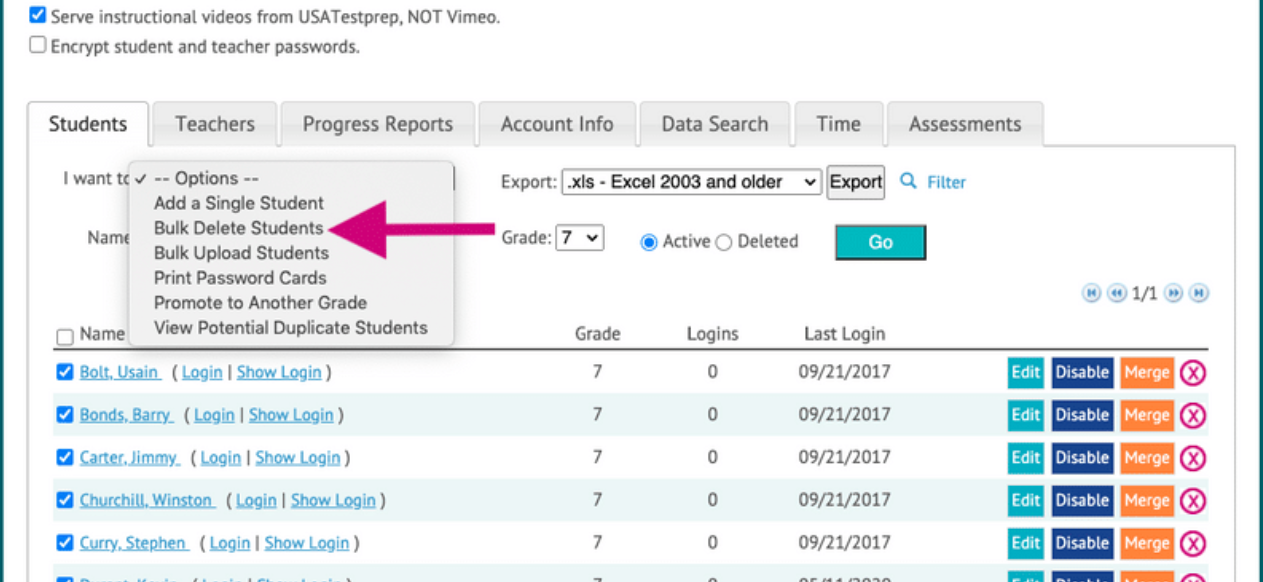The height and width of the screenshot is (582, 1263).
Task: Jump to last page of student list
Action: pos(1198,293)
